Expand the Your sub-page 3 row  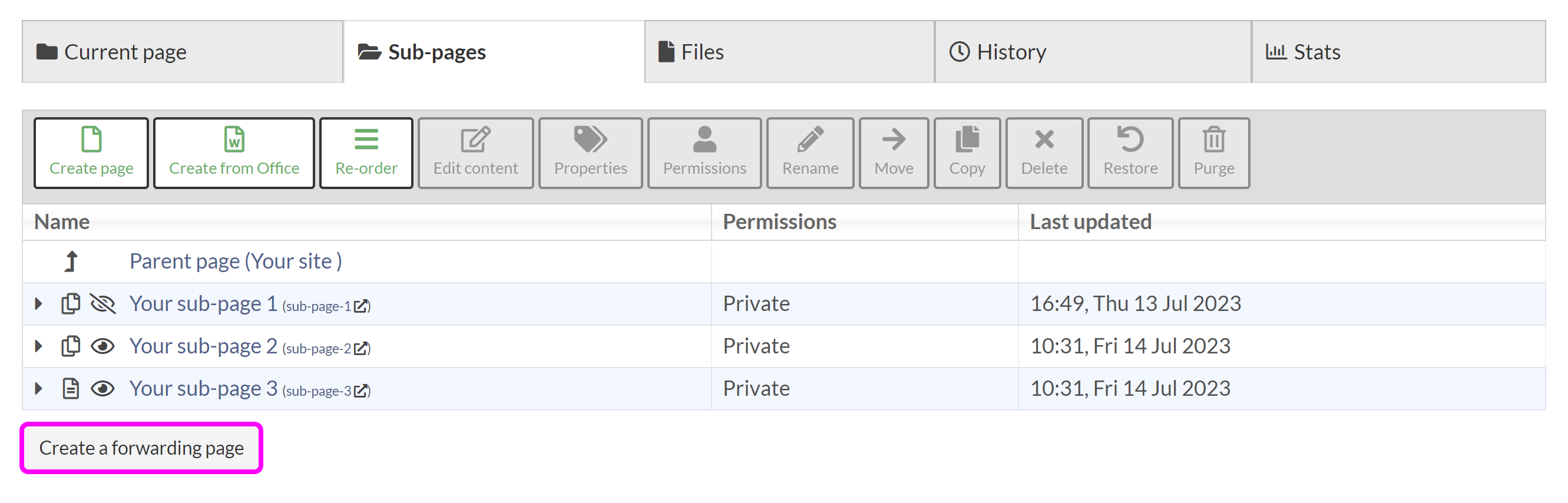click(x=39, y=389)
